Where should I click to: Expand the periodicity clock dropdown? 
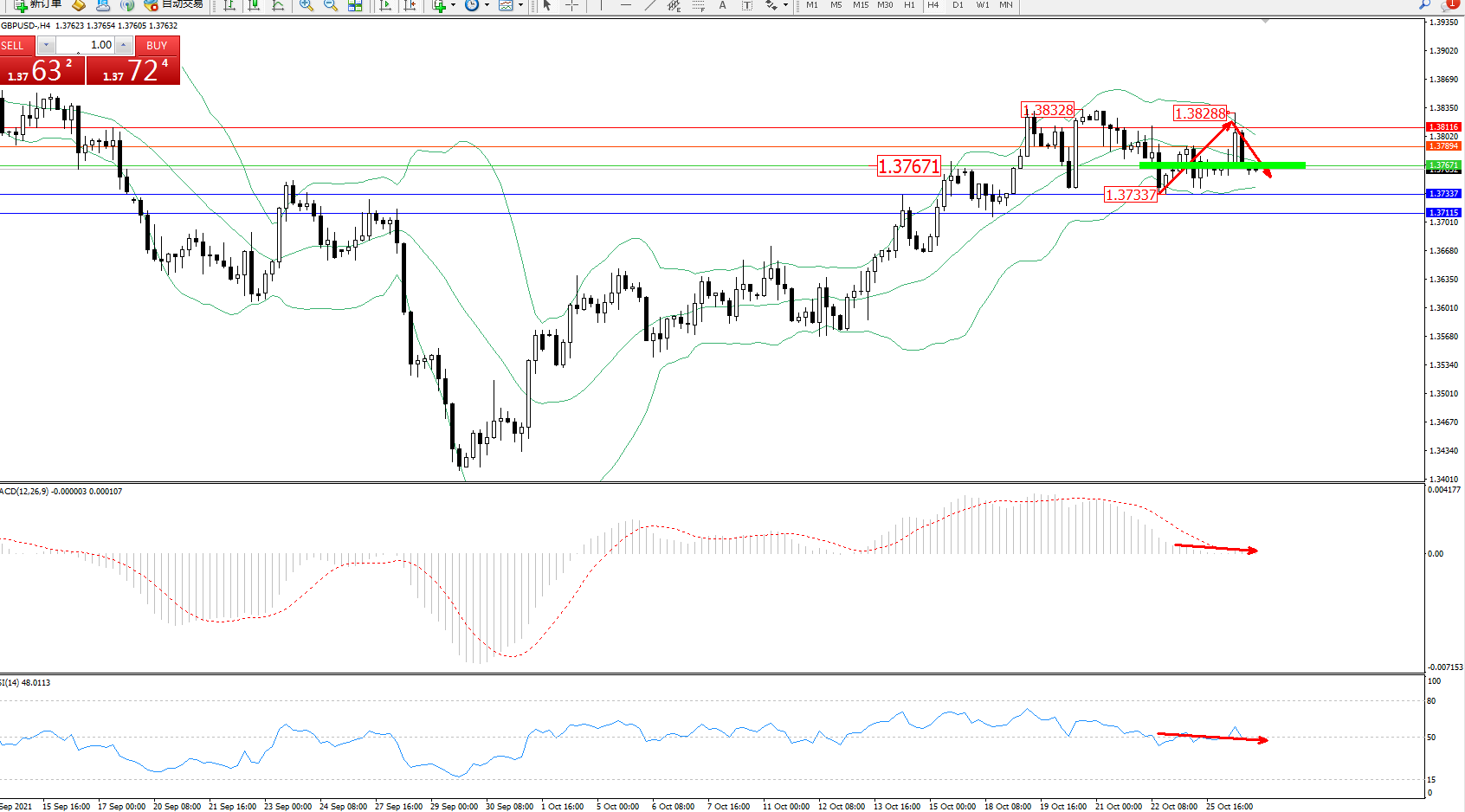(487, 5)
